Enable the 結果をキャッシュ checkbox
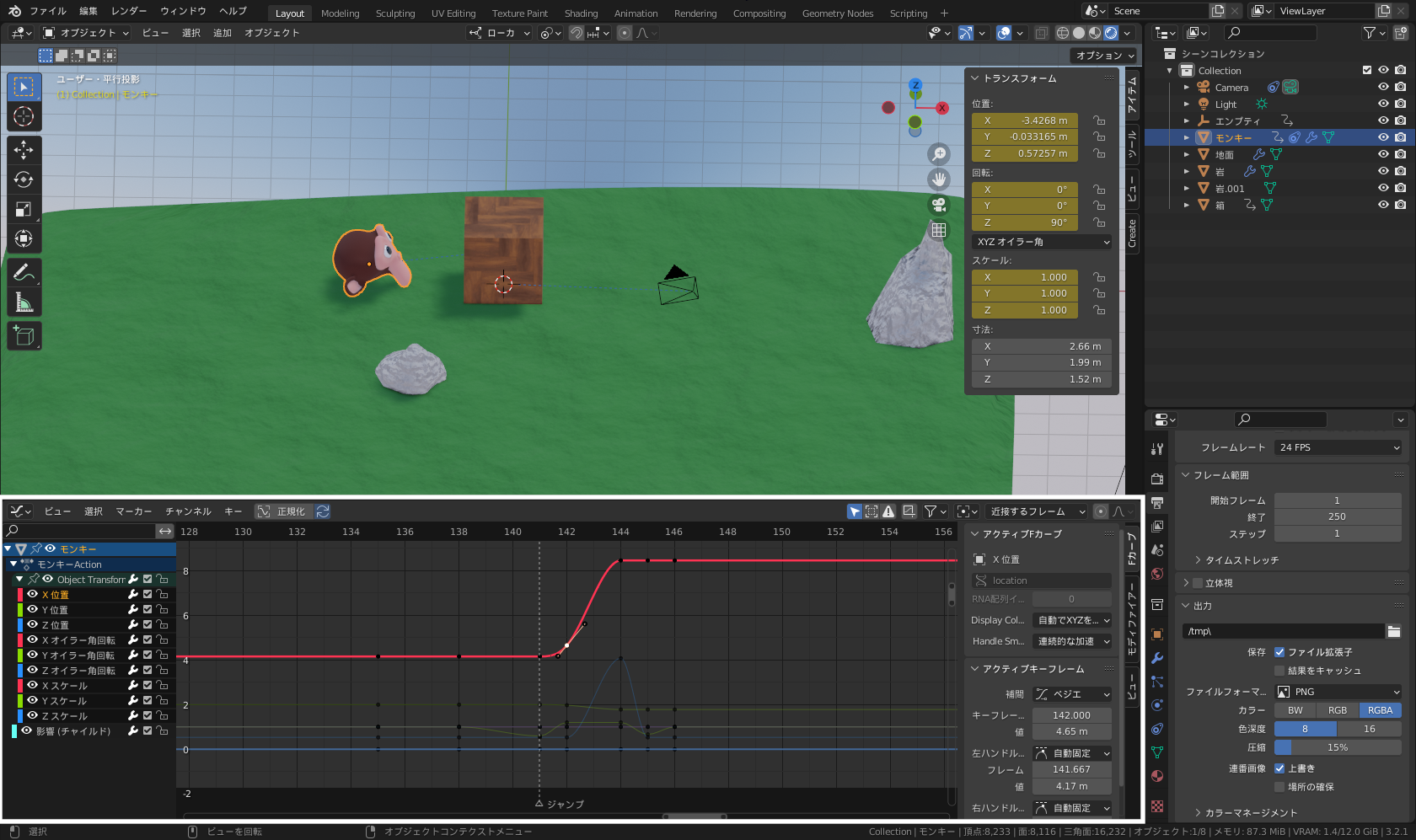Screen dimensions: 1416x840 click(1279, 671)
